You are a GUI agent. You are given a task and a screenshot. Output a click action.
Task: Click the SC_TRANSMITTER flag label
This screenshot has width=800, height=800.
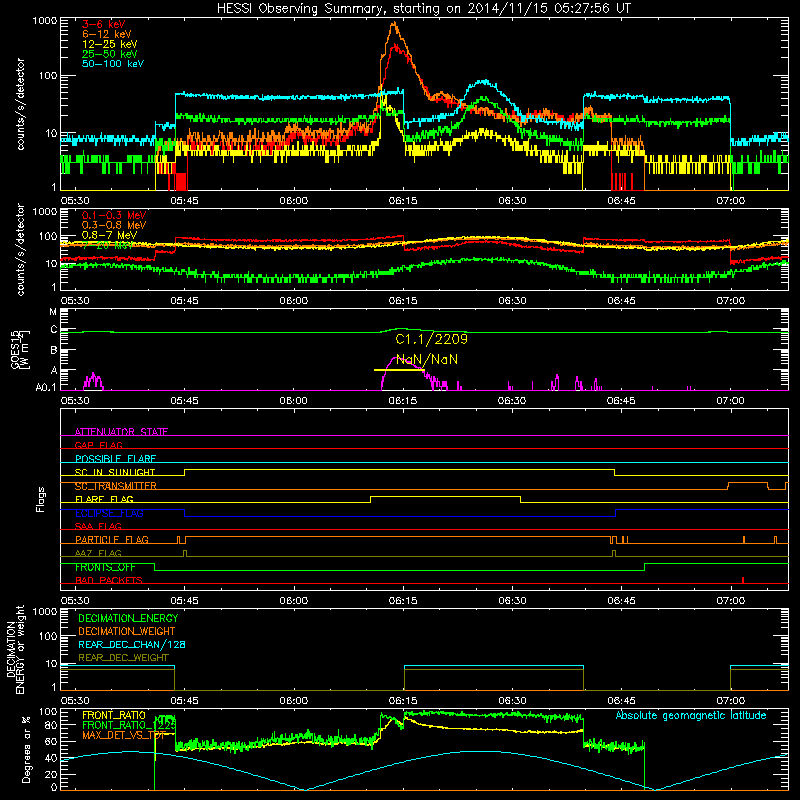coord(116,486)
